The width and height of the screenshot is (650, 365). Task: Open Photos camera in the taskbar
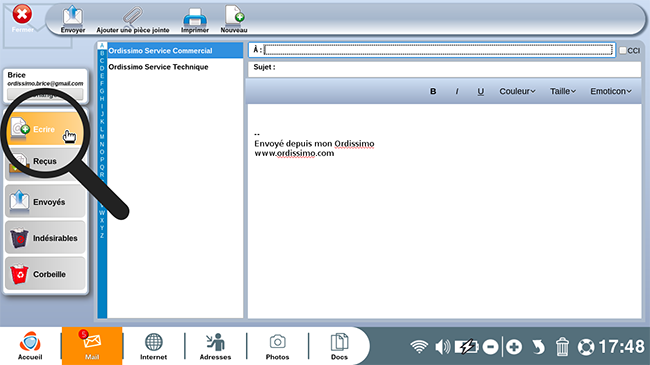click(277, 346)
